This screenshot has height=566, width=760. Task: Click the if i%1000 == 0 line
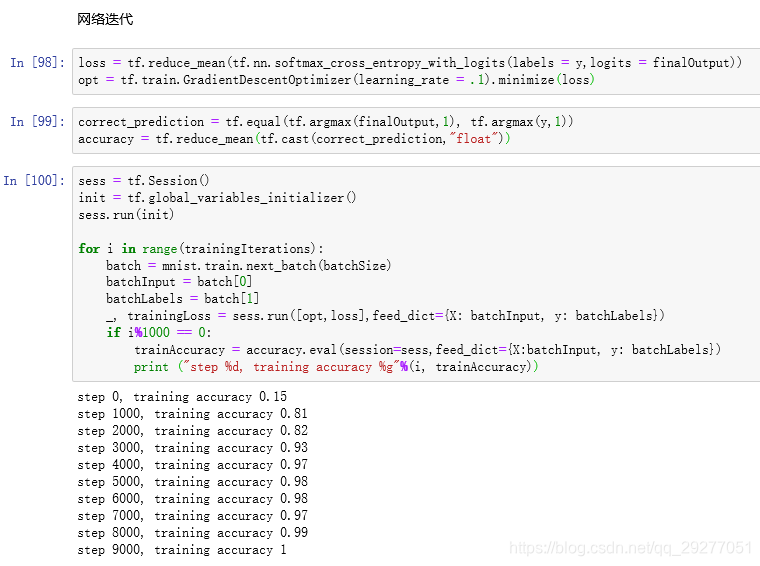(159, 332)
